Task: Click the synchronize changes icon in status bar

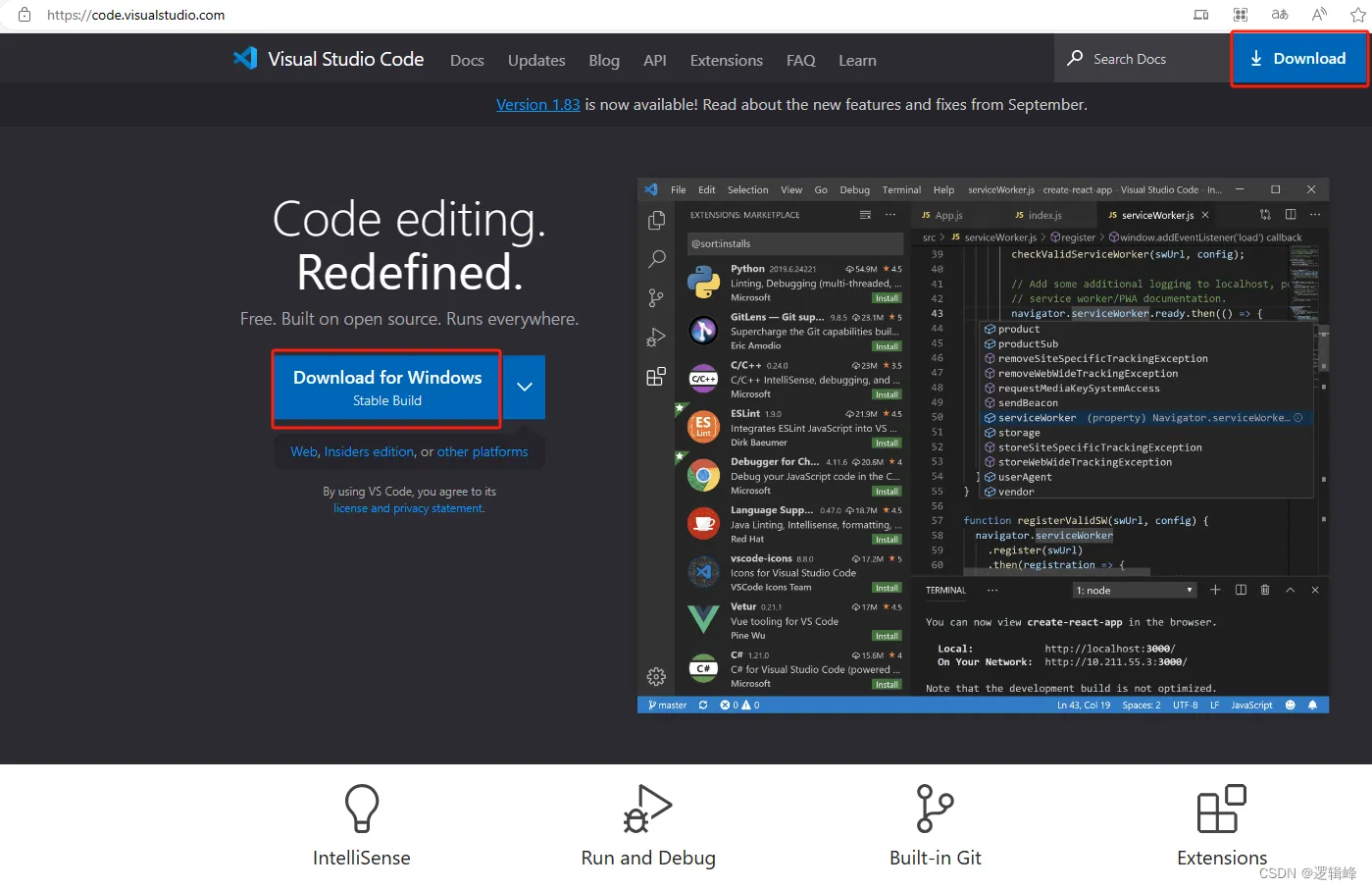Action: click(703, 705)
